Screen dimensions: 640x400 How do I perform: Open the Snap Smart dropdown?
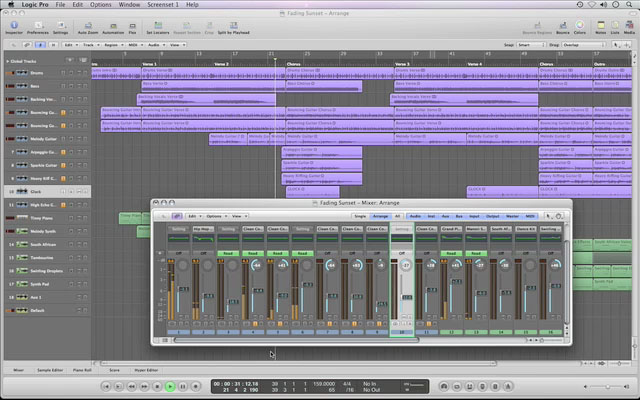[531, 45]
